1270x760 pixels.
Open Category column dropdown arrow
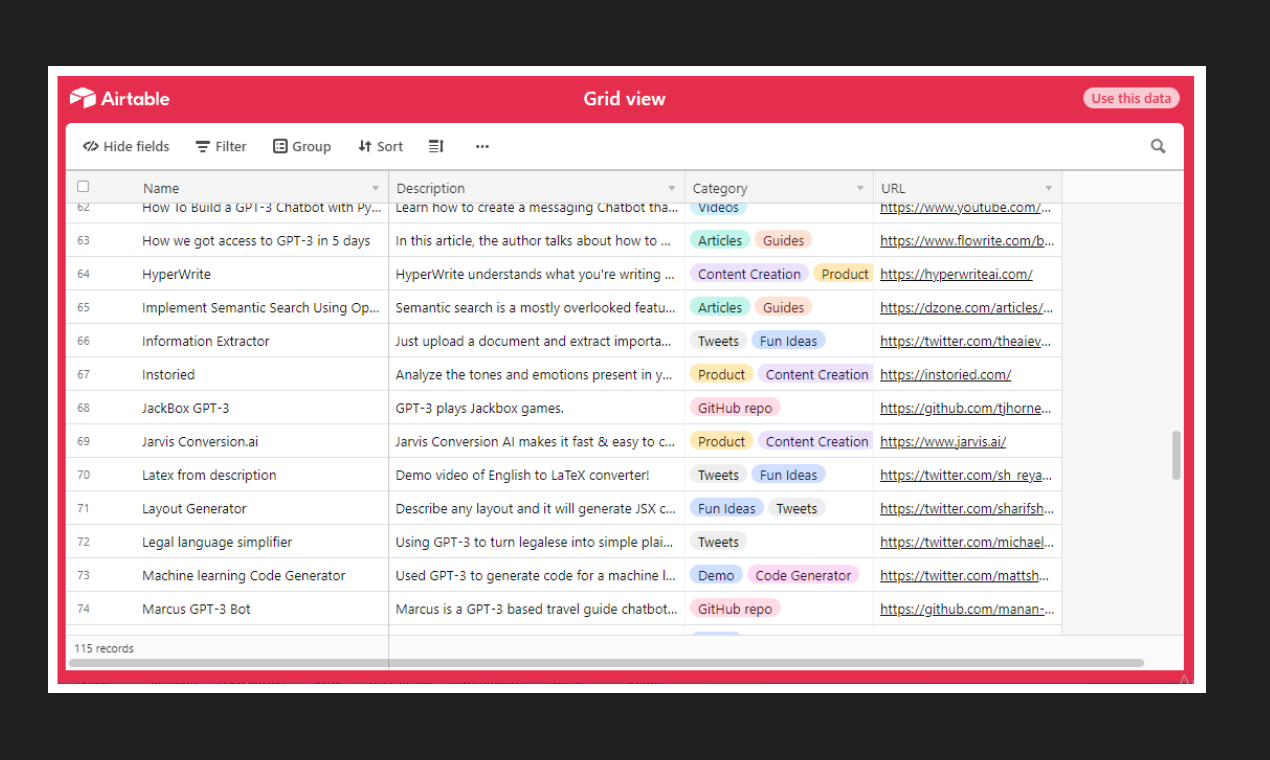tap(860, 188)
